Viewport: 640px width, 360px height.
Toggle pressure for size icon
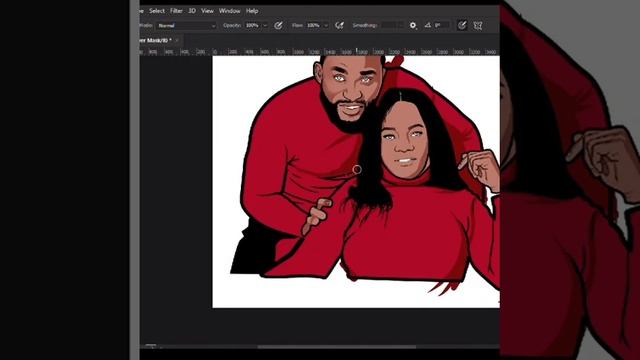[462, 25]
